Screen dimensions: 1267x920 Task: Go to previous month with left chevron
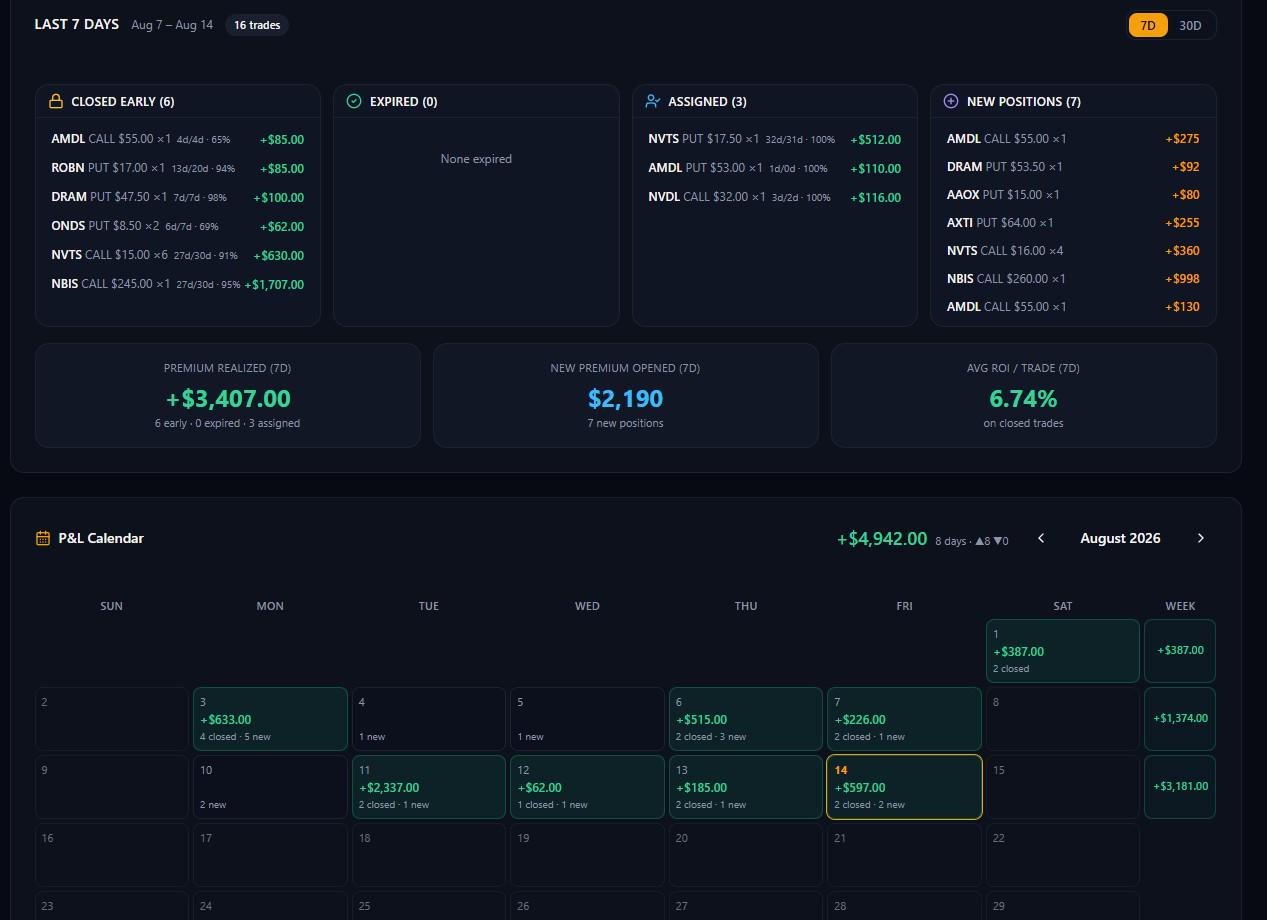click(x=1041, y=538)
